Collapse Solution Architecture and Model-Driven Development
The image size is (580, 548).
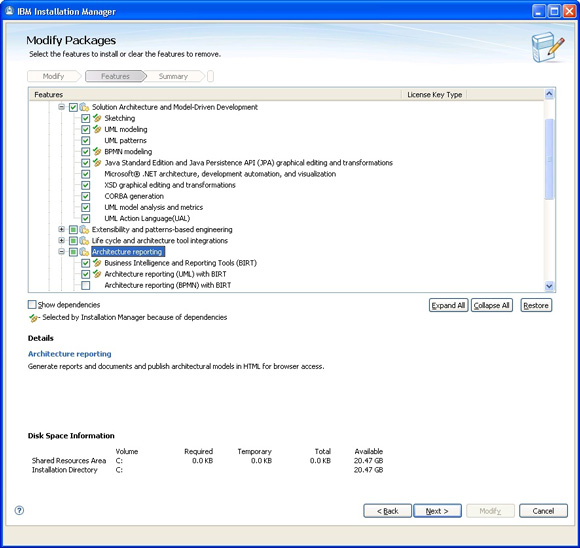61,107
